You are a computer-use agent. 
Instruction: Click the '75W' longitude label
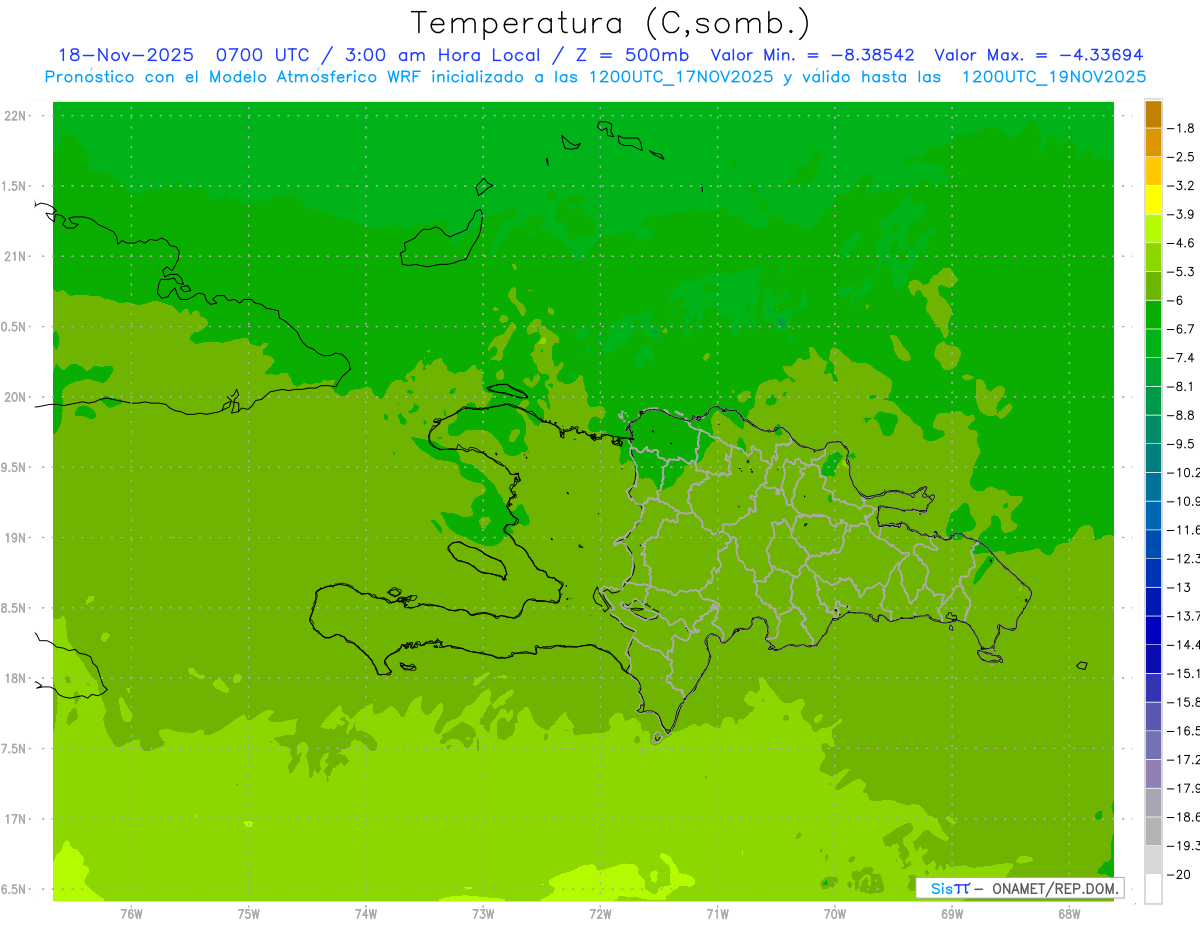(249, 913)
